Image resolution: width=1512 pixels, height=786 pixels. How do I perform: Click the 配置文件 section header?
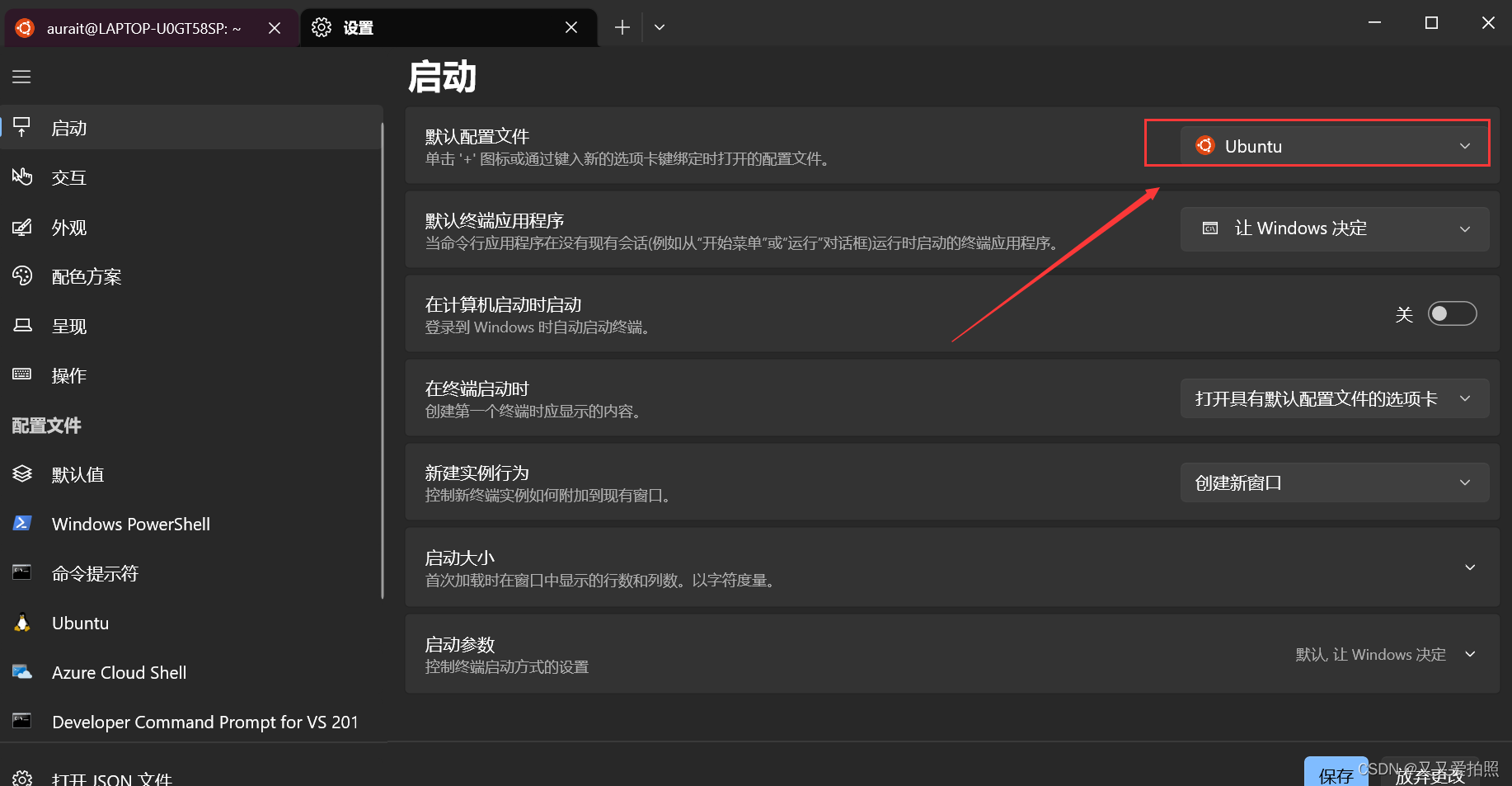tap(46, 426)
